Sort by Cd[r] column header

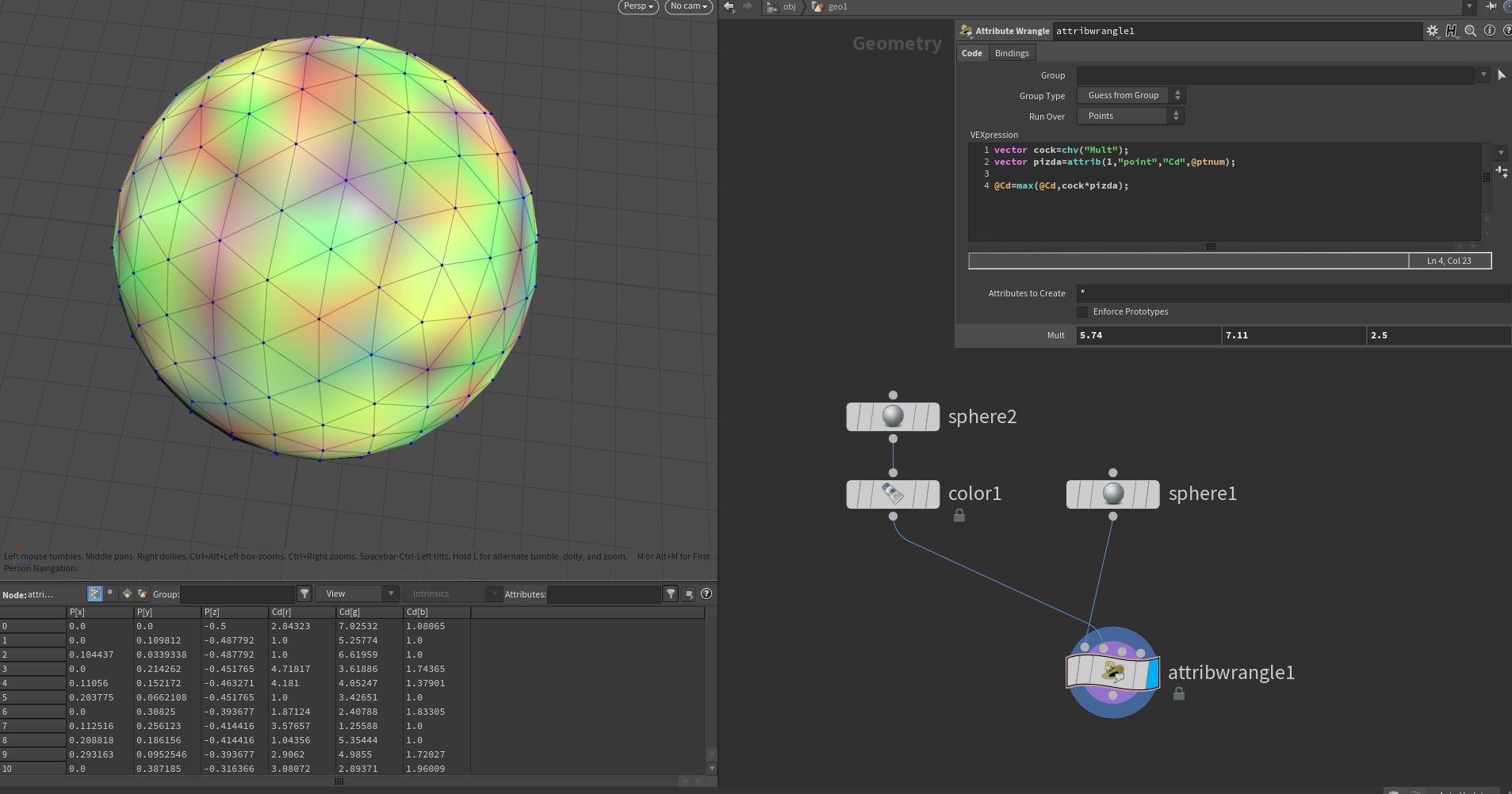302,612
